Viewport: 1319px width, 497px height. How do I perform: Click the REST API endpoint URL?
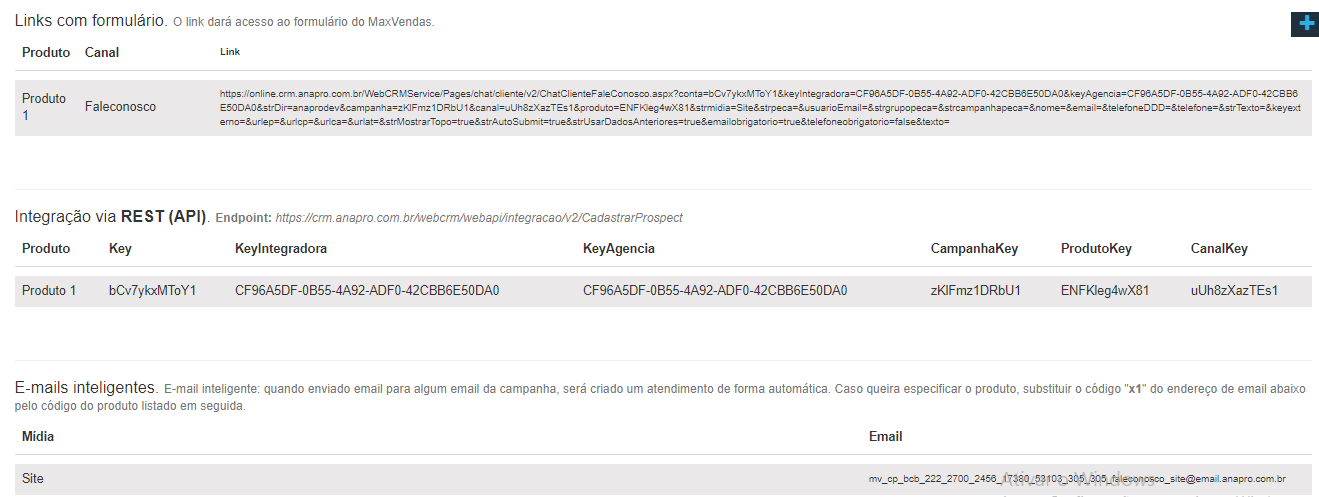pyautogui.click(x=478, y=217)
